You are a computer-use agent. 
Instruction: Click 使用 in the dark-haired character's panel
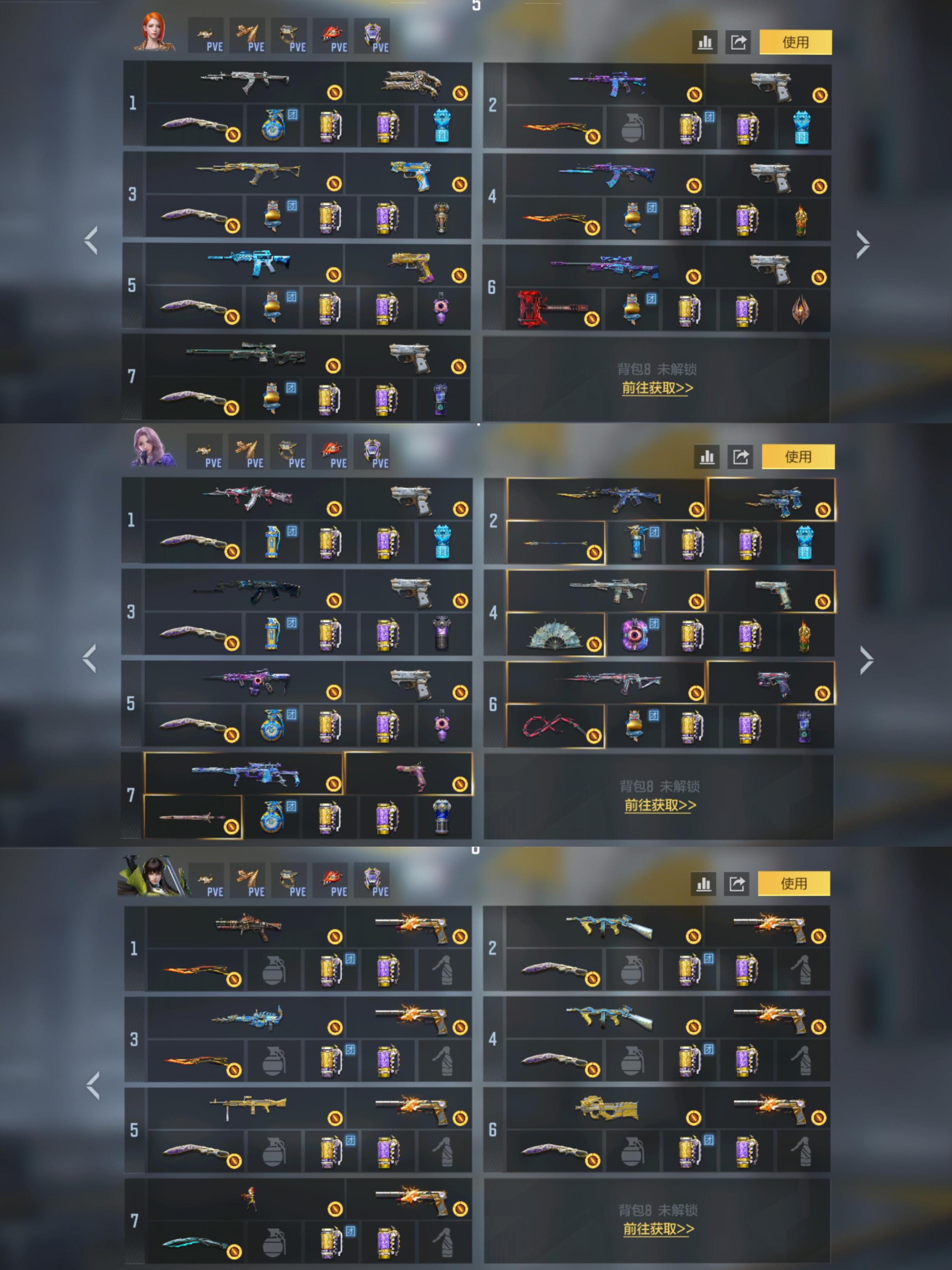794,884
